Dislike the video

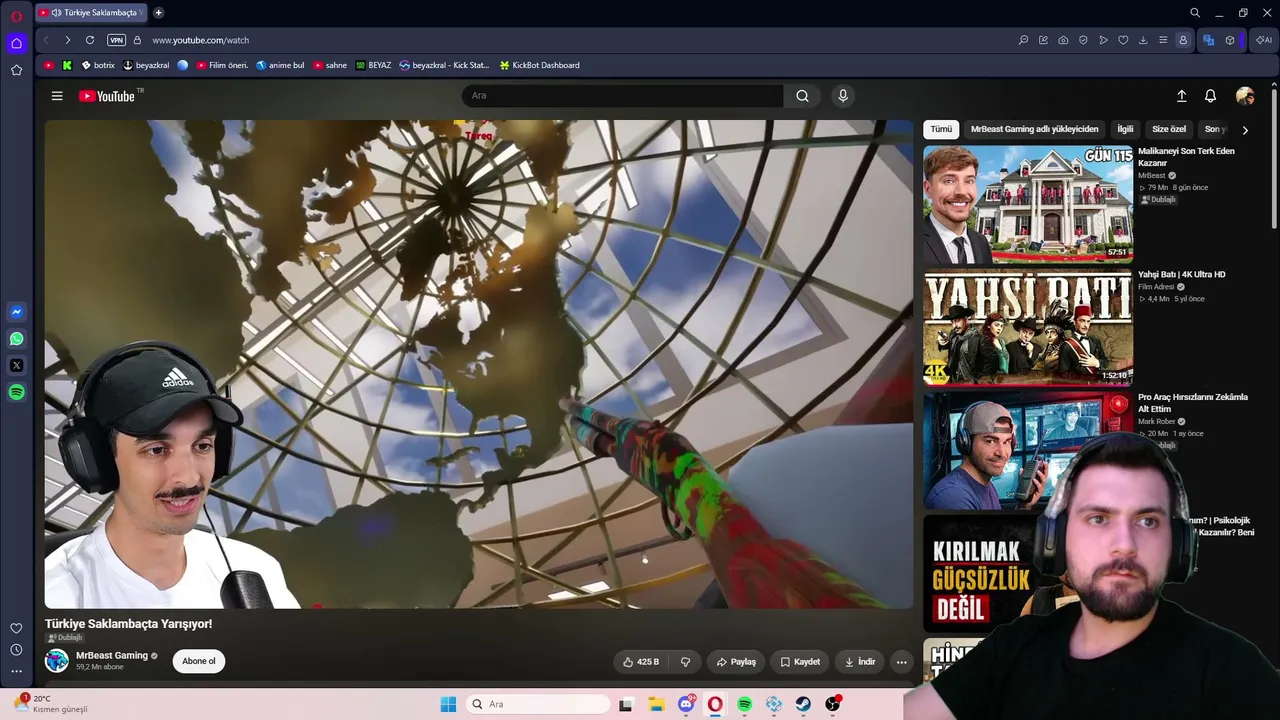coord(685,662)
